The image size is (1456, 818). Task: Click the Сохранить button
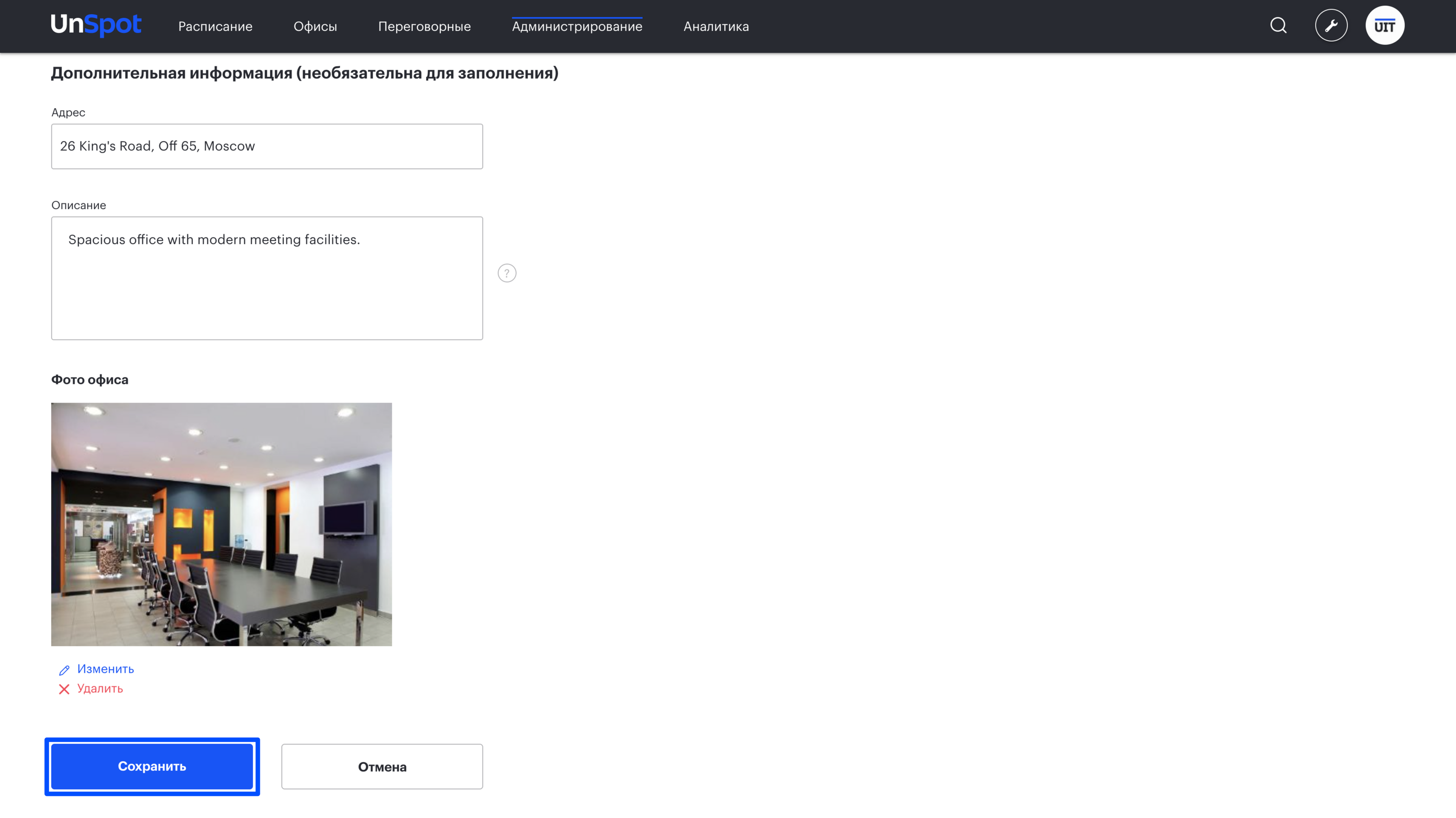point(152,767)
